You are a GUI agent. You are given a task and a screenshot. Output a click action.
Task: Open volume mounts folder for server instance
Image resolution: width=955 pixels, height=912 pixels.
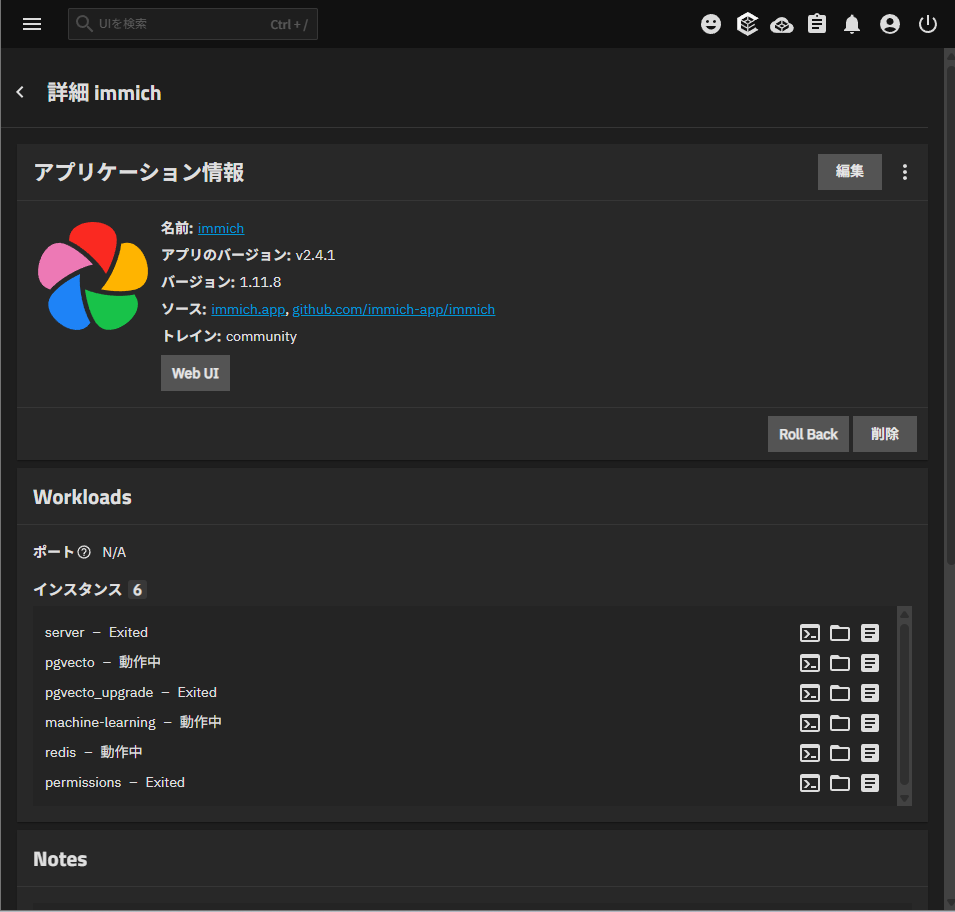[839, 633]
